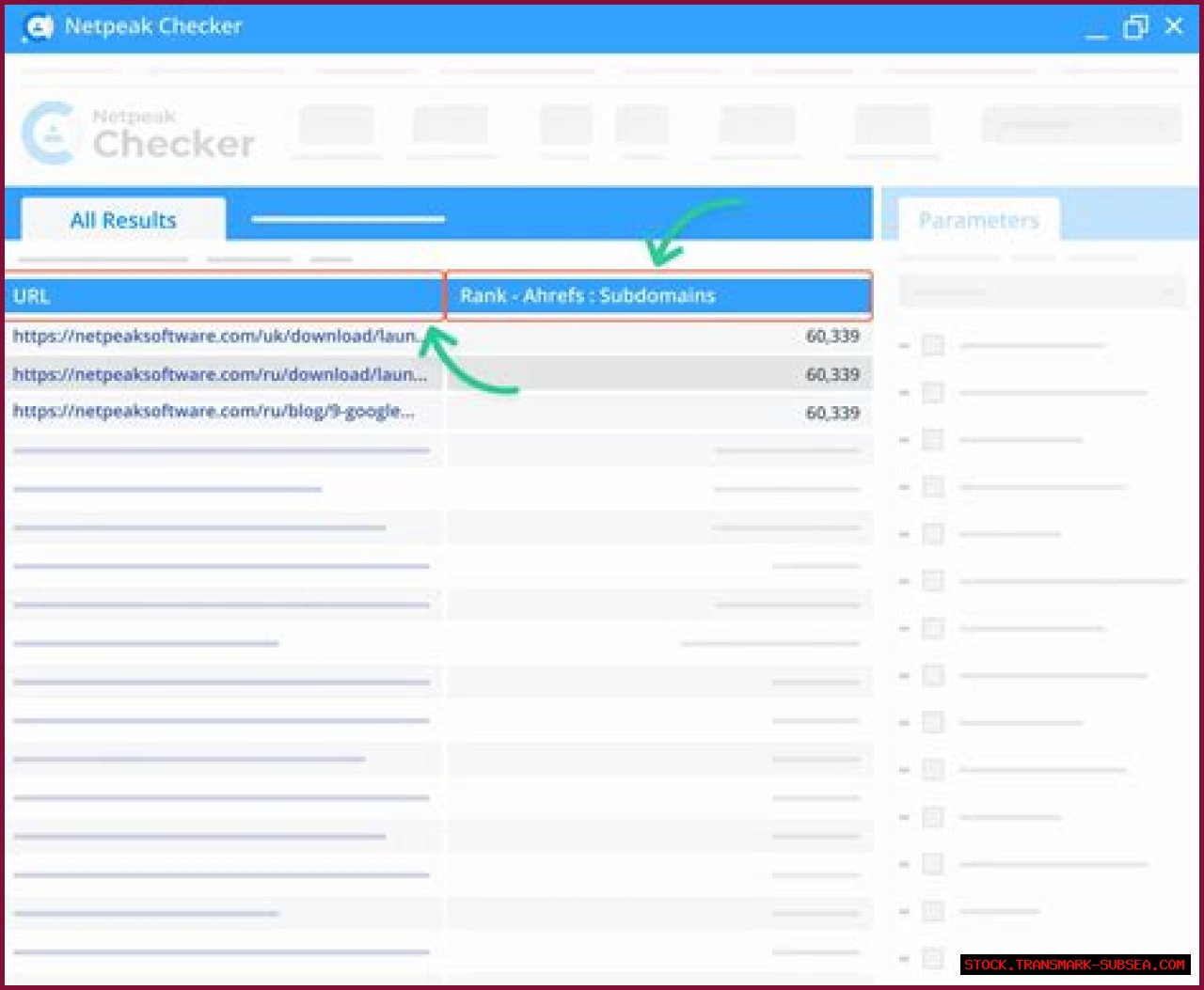Click the 60,339 value in the uk/download row
This screenshot has height=990, width=1204.
(x=832, y=336)
